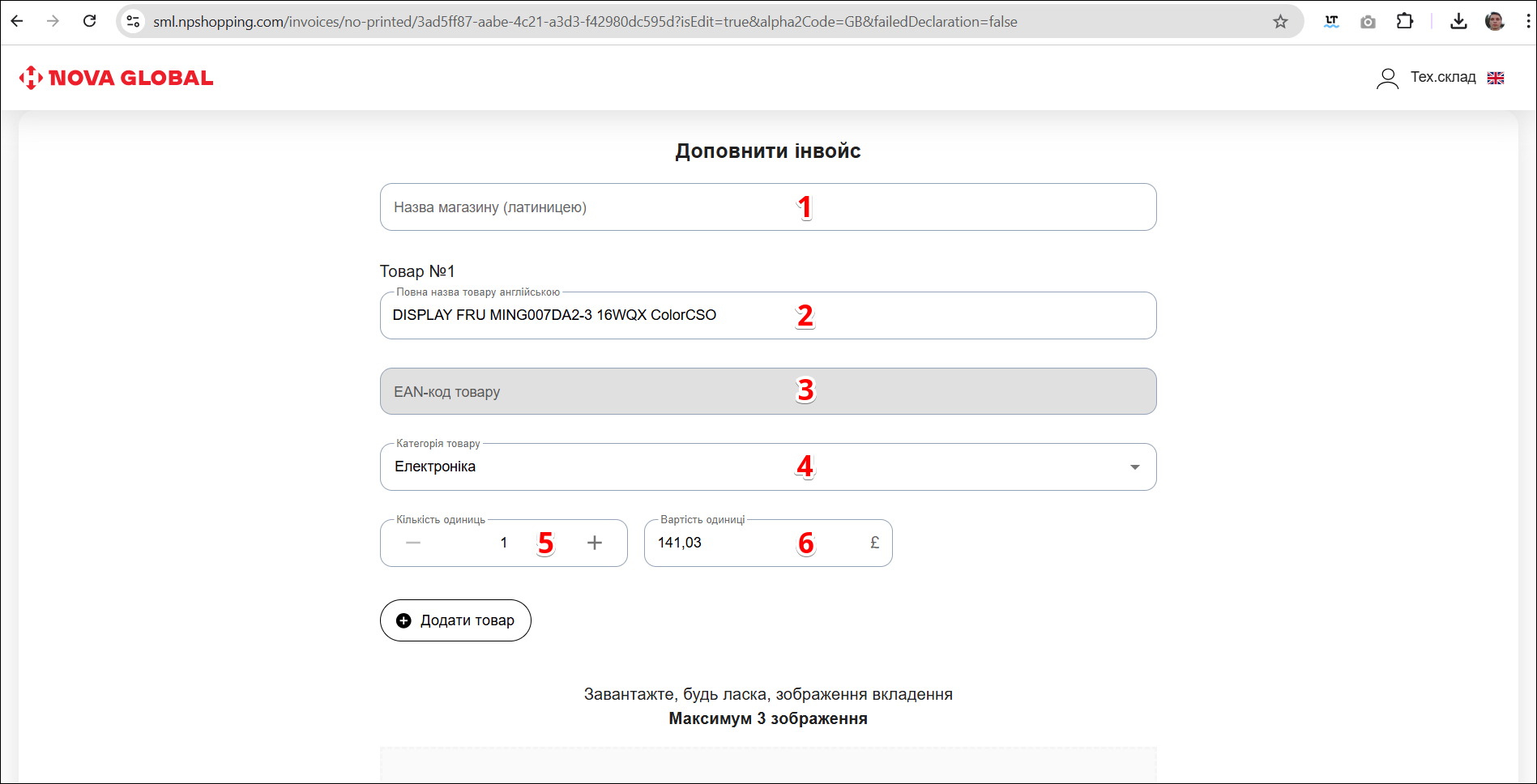Increase quantity with plus button
The width and height of the screenshot is (1537, 784).
pos(595,543)
